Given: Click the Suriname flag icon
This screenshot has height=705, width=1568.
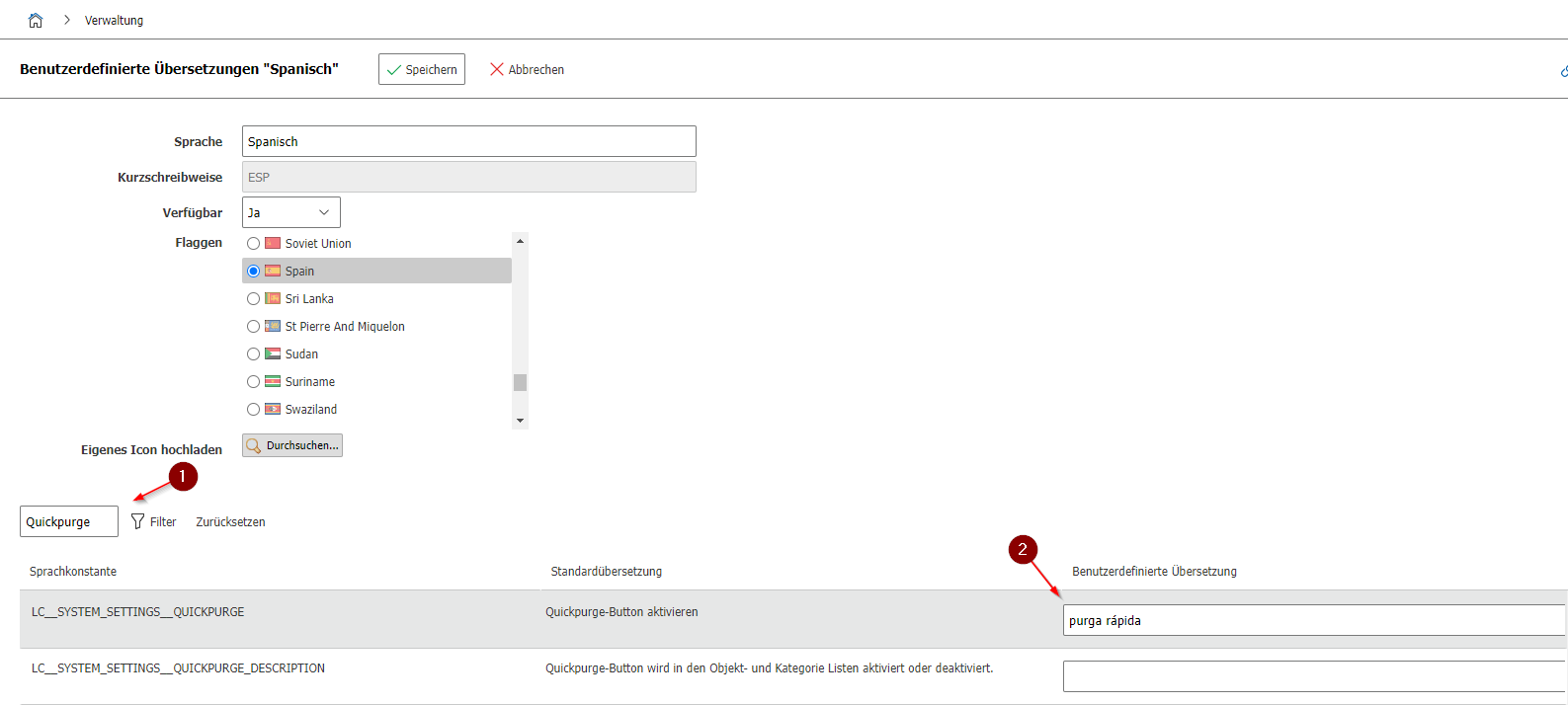Looking at the screenshot, I should point(273,381).
